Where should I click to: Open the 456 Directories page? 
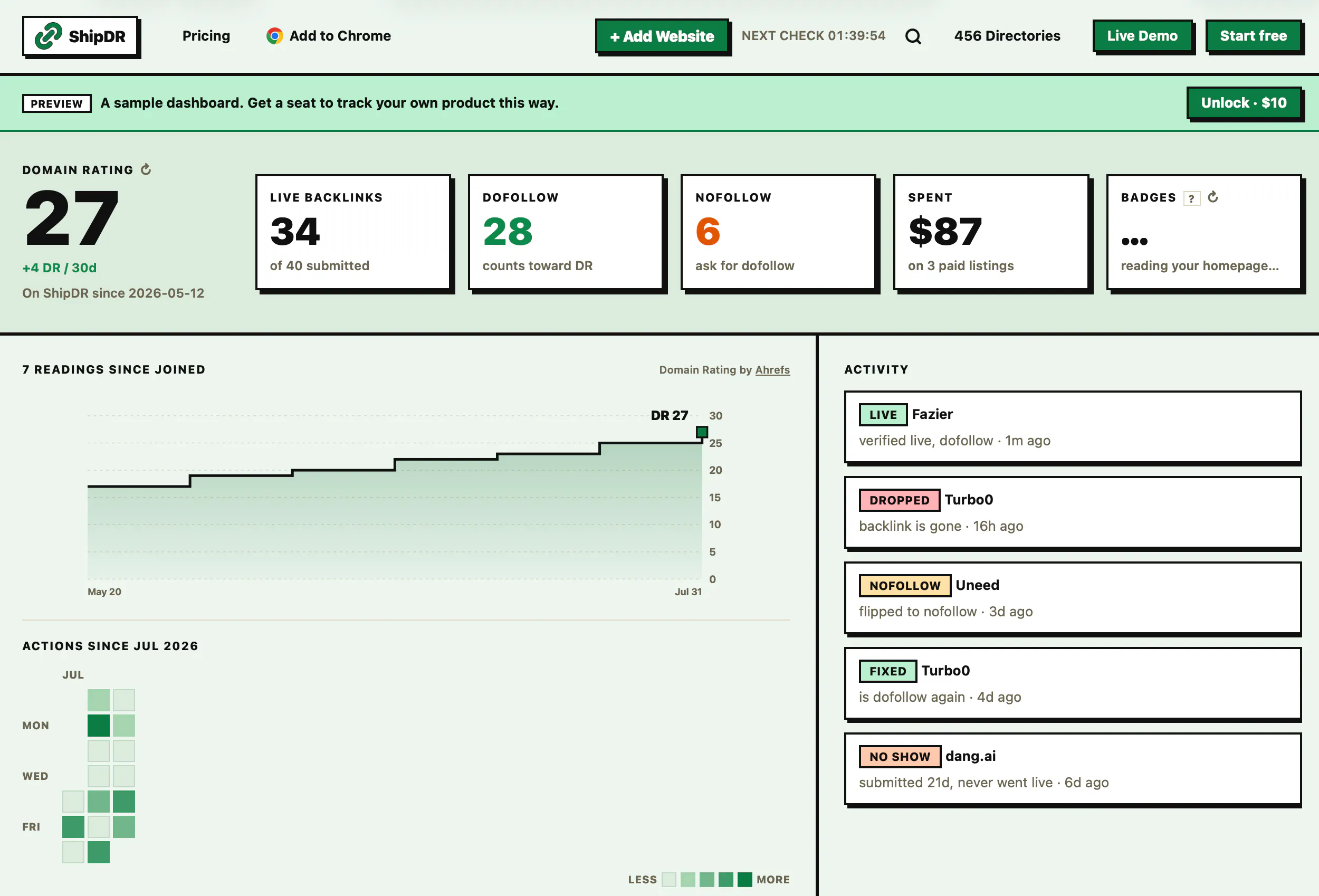tap(1007, 36)
